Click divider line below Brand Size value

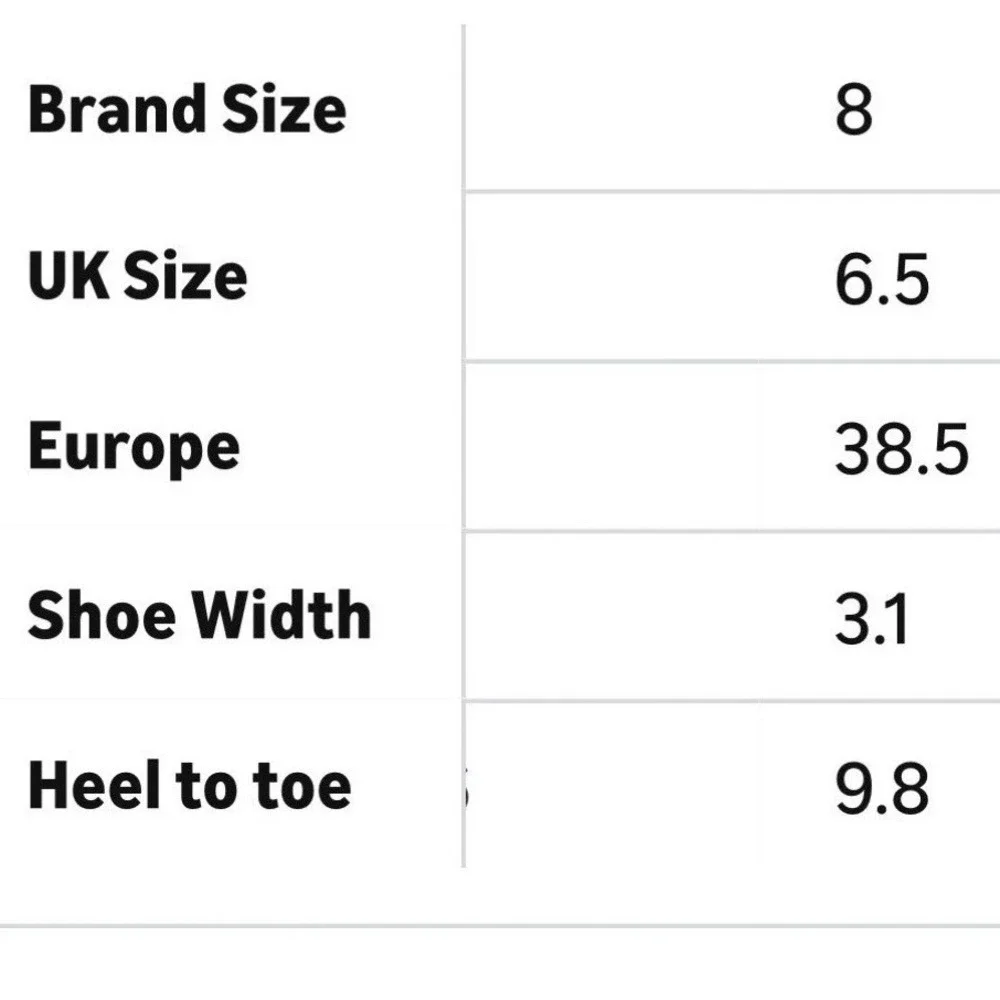point(732,191)
